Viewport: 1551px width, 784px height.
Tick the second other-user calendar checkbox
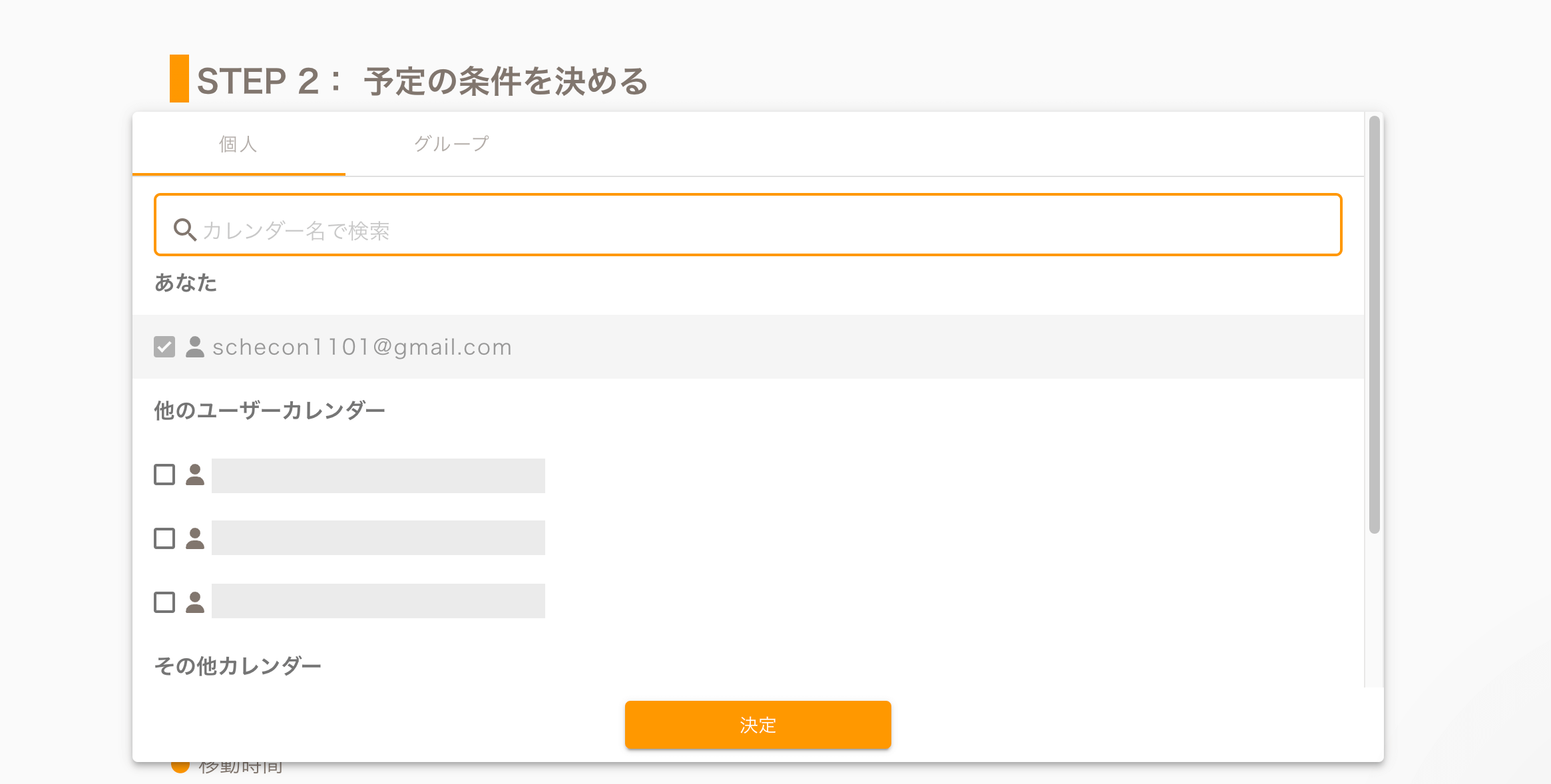pyautogui.click(x=164, y=538)
